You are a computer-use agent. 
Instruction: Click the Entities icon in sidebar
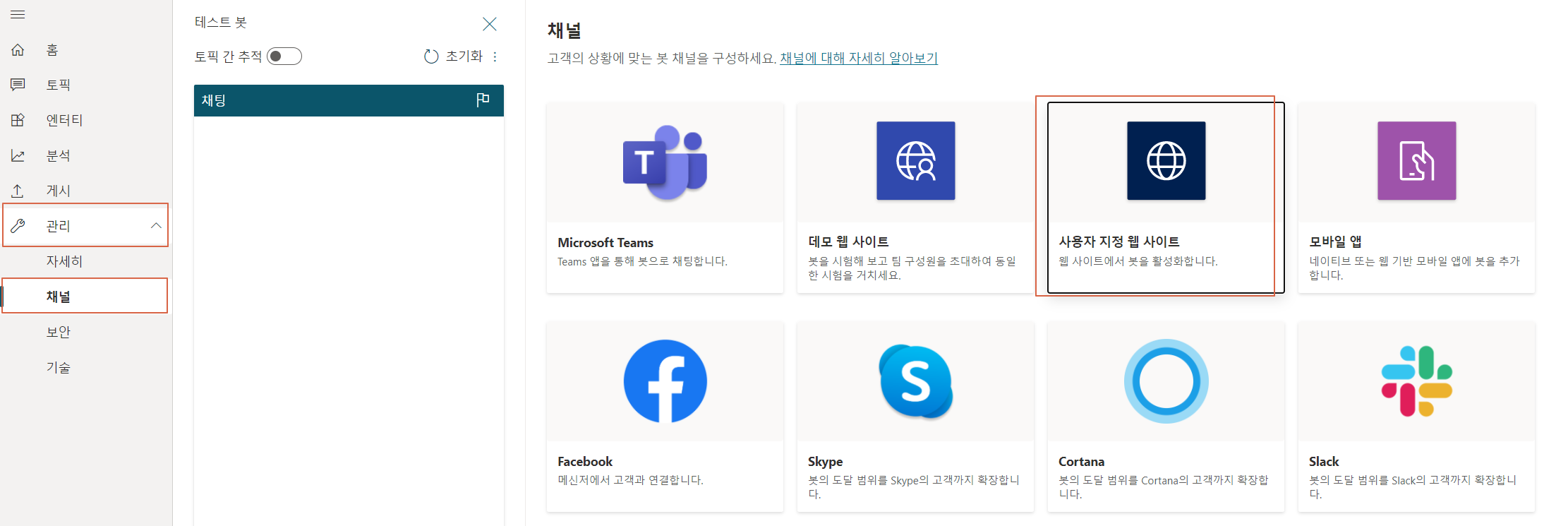(x=18, y=120)
